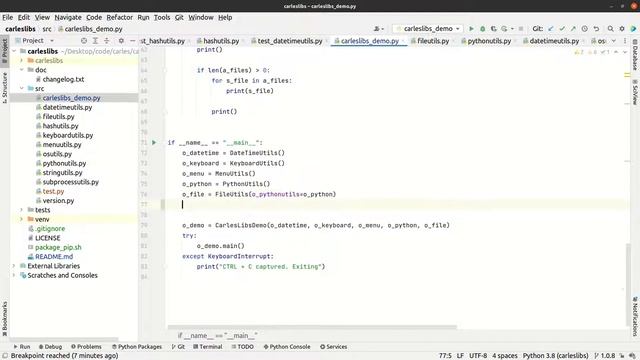
Task: Click the JetBrains Toolbox colorful icon
Action: click(x=633, y=29)
